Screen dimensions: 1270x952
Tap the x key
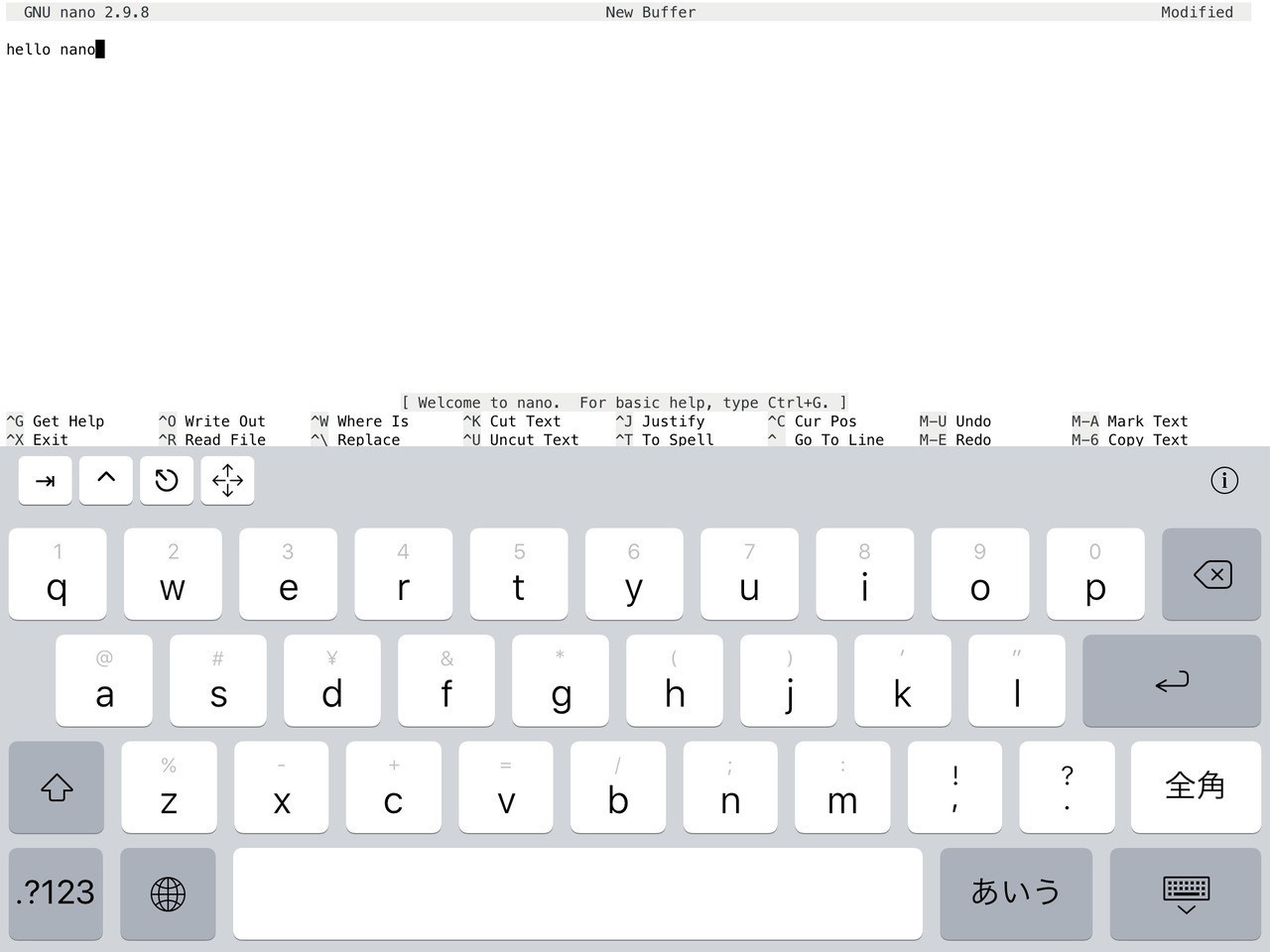click(282, 787)
